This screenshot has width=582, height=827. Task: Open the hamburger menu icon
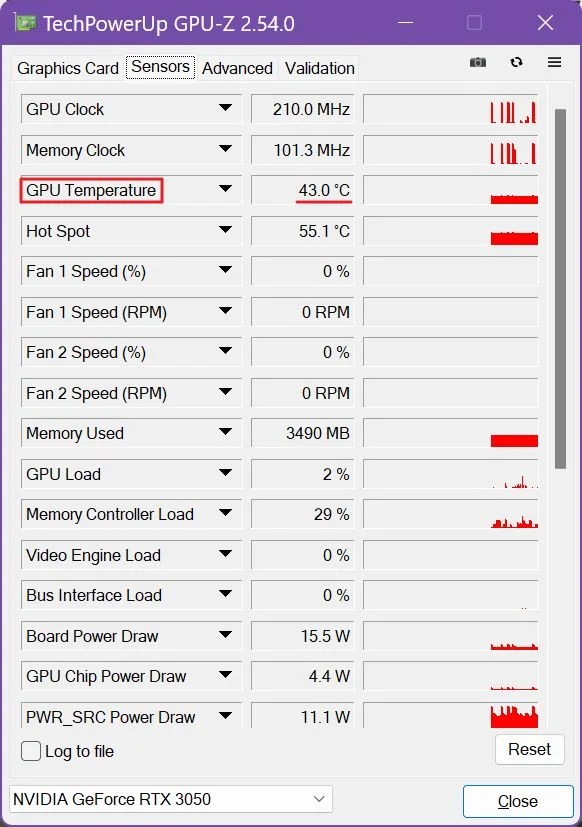click(x=554, y=62)
